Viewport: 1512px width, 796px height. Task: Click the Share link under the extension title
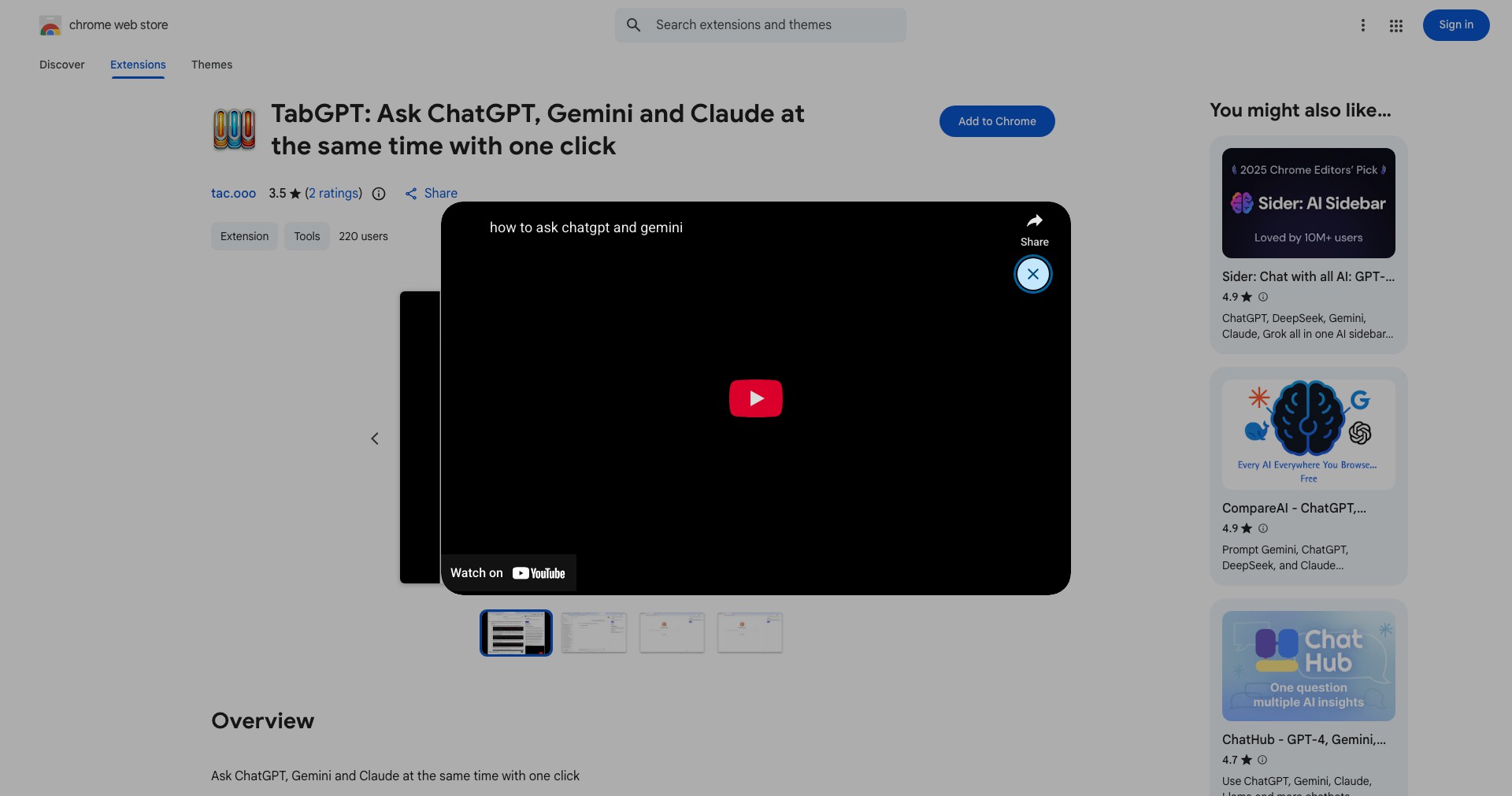coord(431,194)
